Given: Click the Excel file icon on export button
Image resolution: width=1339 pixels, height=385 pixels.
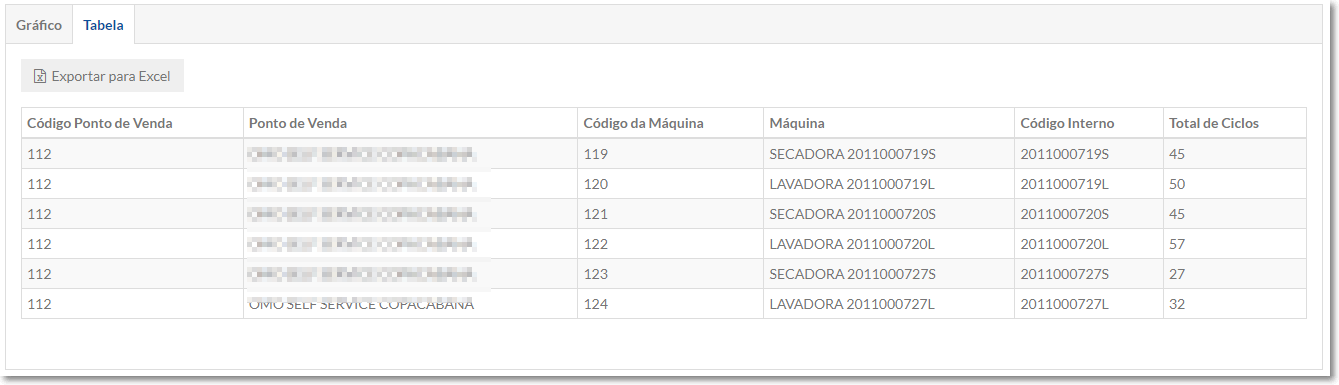Looking at the screenshot, I should 40,76.
